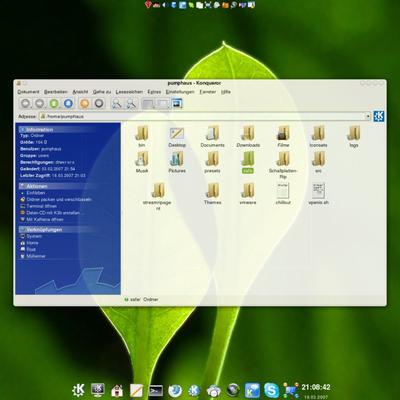The width and height of the screenshot is (400, 400).
Task: Go back with the Back arrow toolbar button
Action: click(26, 103)
